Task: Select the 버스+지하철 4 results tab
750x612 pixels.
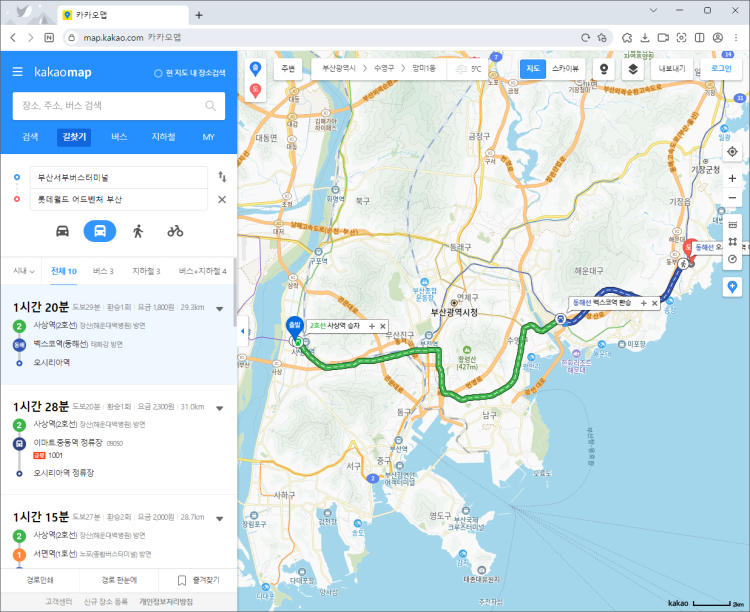Action: tap(202, 271)
